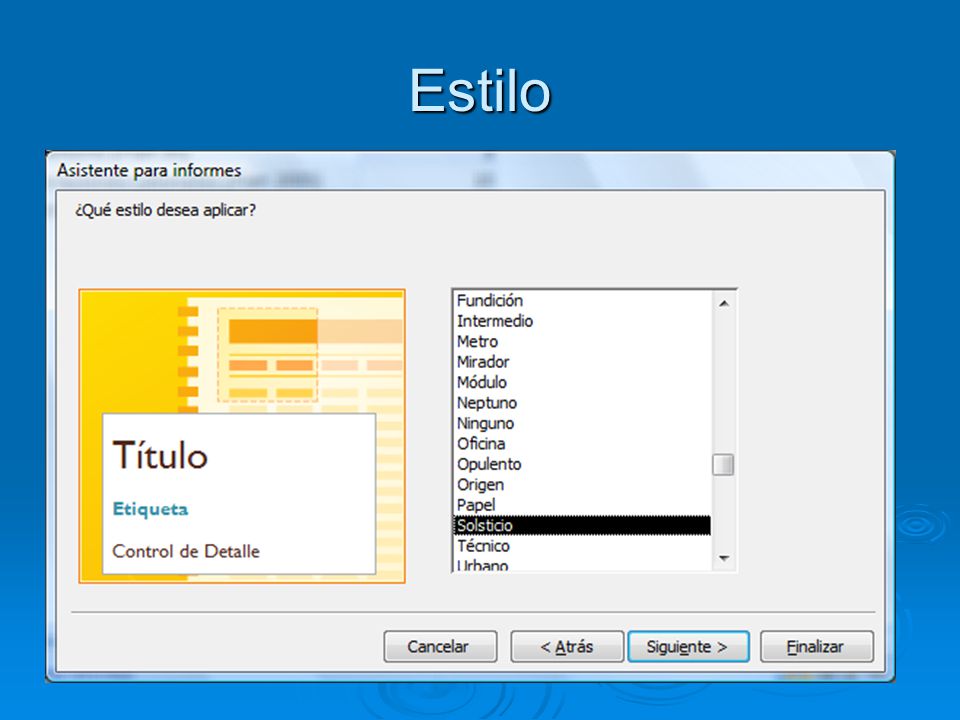
Task: Select the partially visible Urbano style
Action: [582, 564]
